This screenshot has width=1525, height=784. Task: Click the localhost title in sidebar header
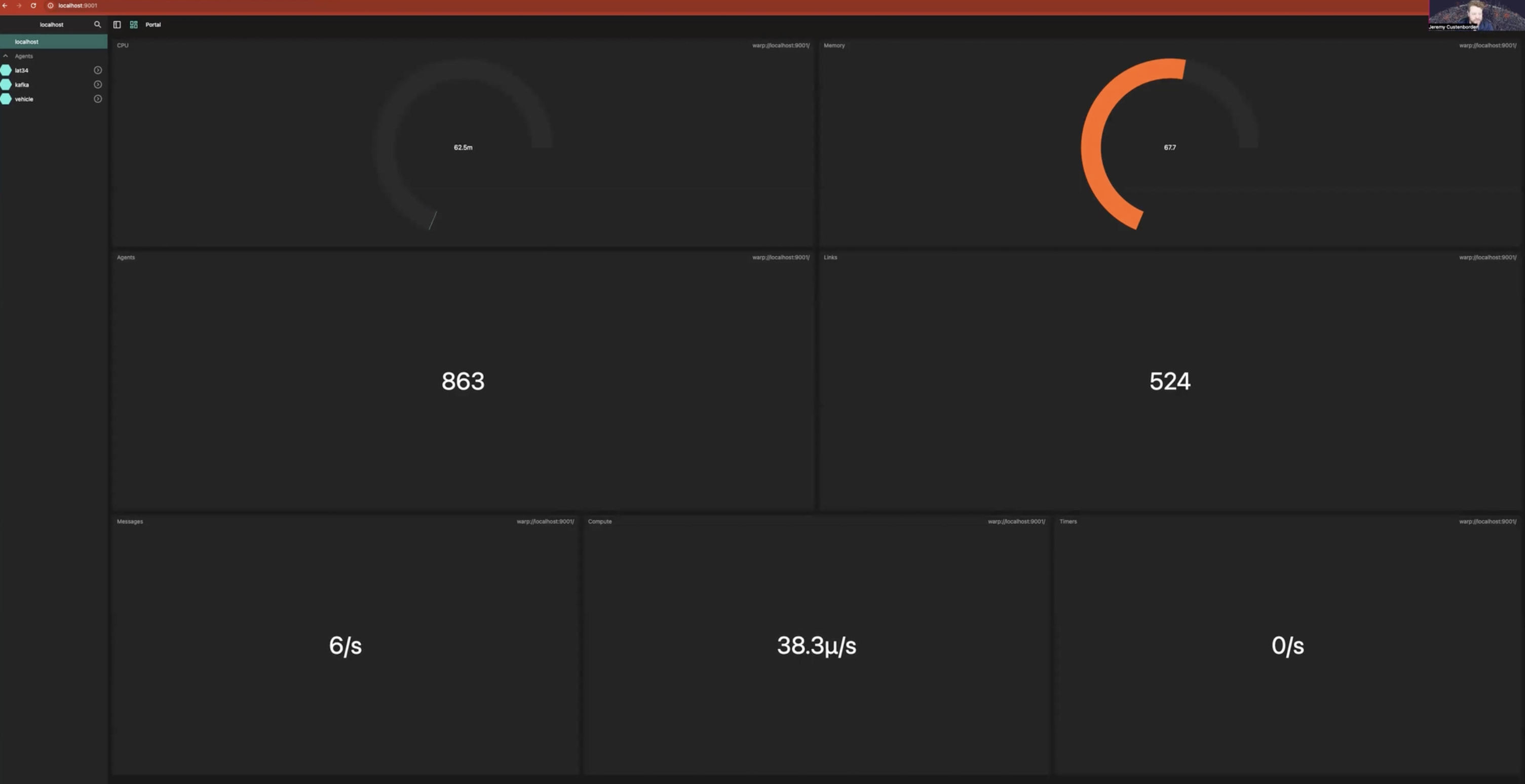pyautogui.click(x=52, y=24)
